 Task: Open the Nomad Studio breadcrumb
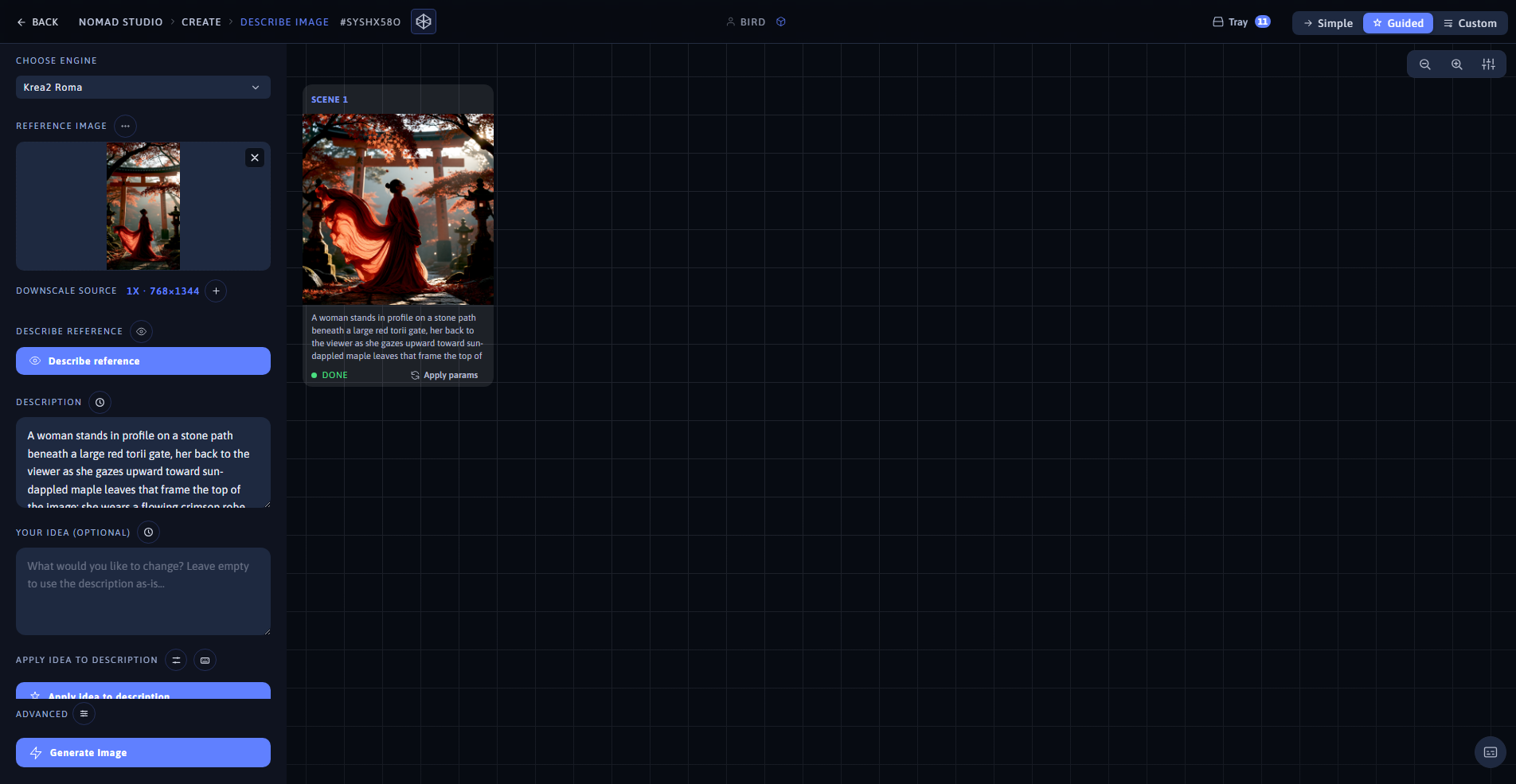120,22
